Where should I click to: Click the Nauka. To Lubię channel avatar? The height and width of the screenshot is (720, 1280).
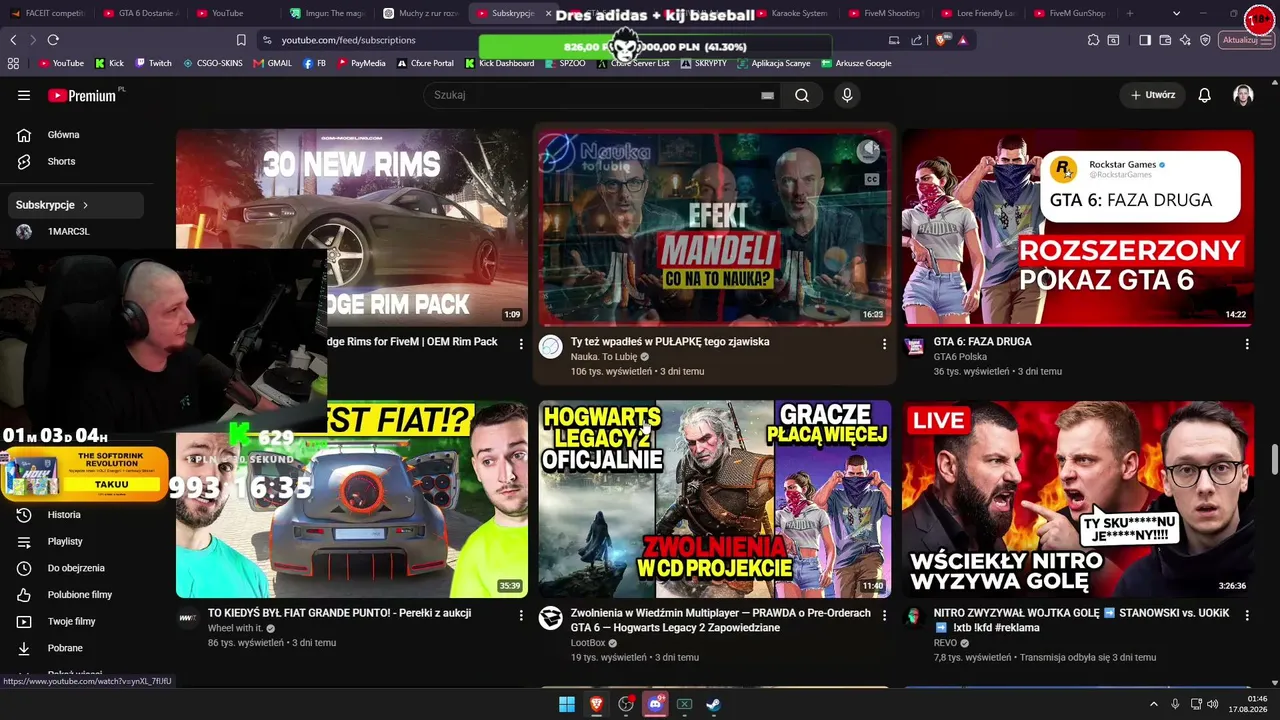(x=551, y=347)
